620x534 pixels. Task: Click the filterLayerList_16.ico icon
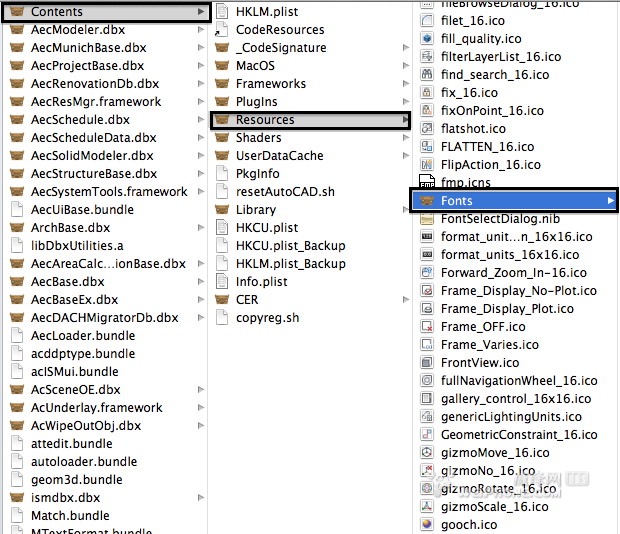click(427, 57)
